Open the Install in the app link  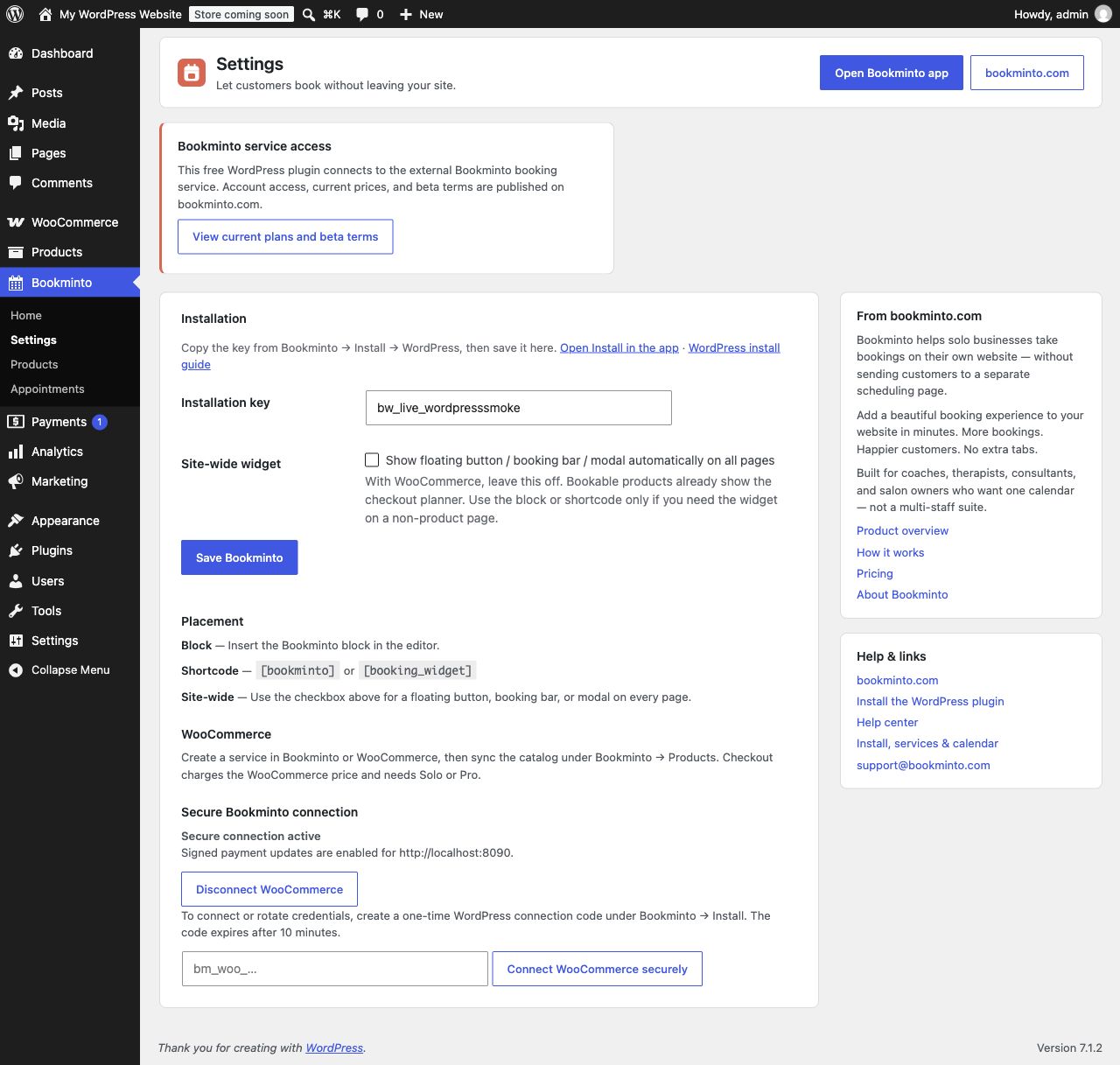tap(619, 347)
